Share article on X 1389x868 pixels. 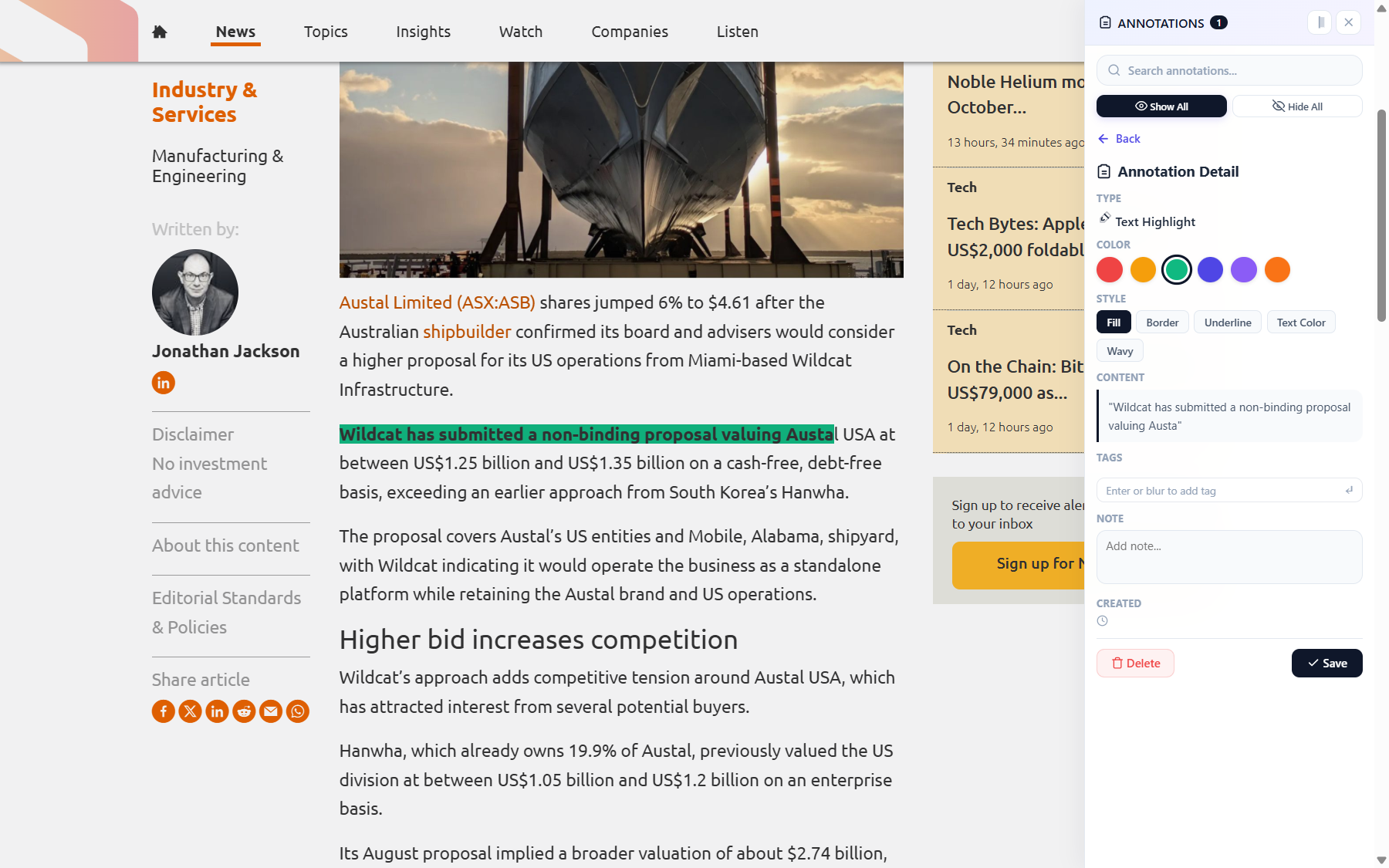(x=191, y=711)
